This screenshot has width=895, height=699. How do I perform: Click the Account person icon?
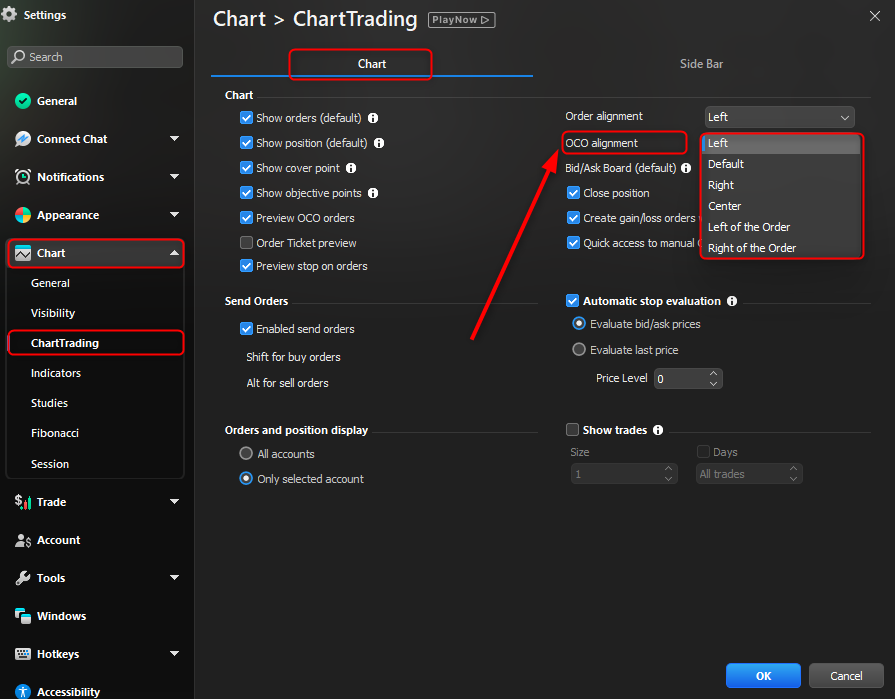coord(23,540)
